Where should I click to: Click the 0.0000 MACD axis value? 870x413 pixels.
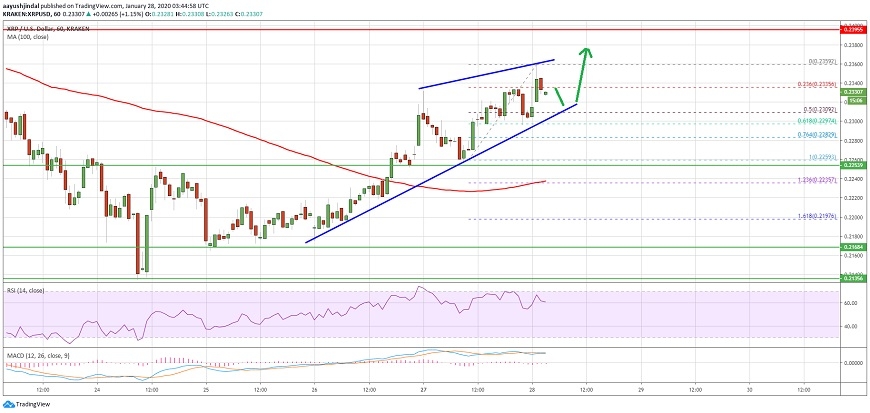coord(853,363)
